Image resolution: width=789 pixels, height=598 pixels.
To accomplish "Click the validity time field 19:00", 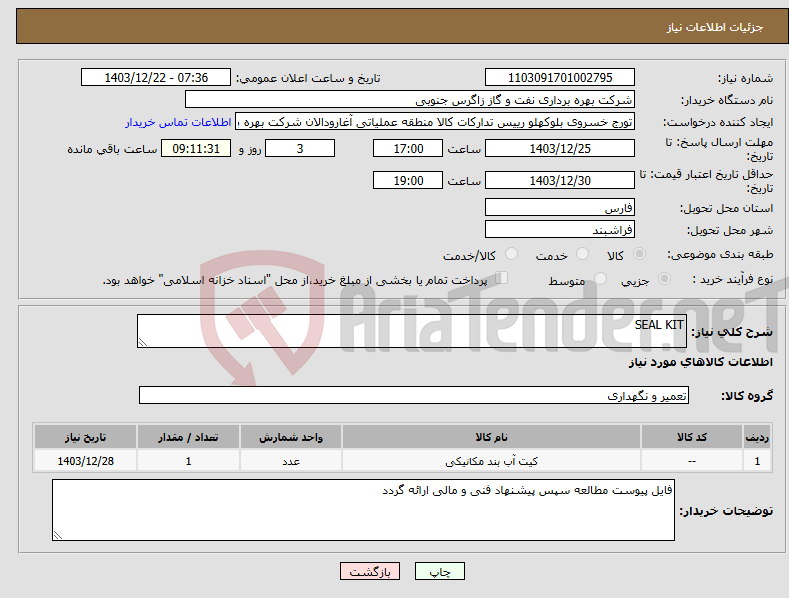I will pyautogui.click(x=408, y=180).
